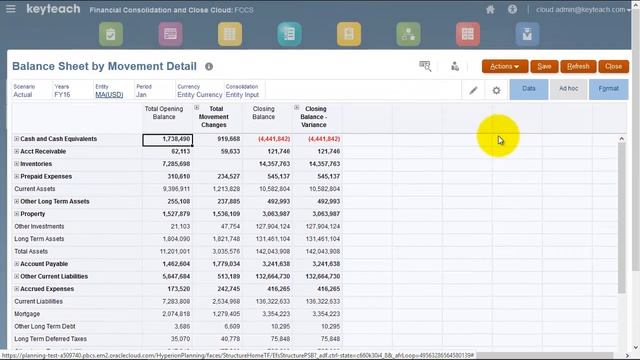This screenshot has width=640, height=360.
Task: Click the info icon beside form title
Action: [x=209, y=67]
